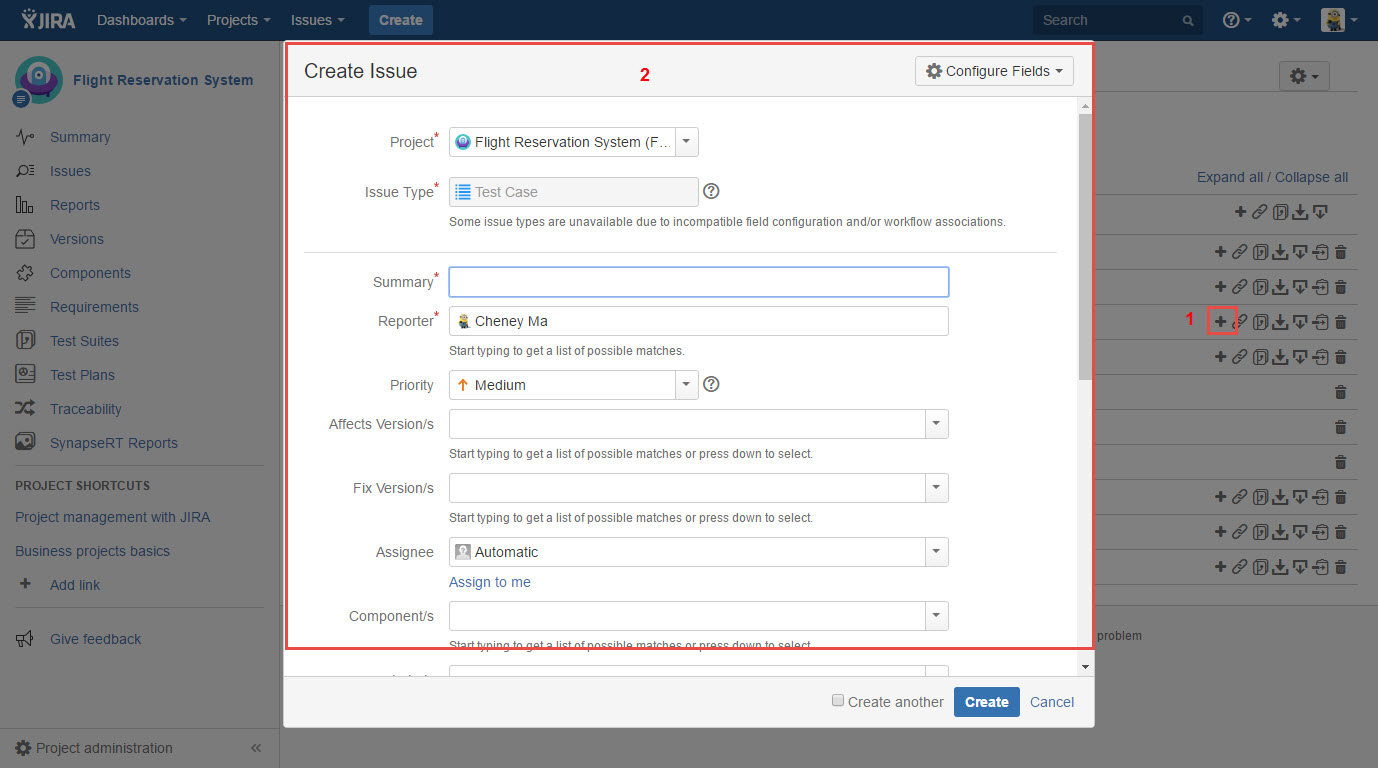
Task: Open the Configure Fields dropdown
Action: (993, 71)
